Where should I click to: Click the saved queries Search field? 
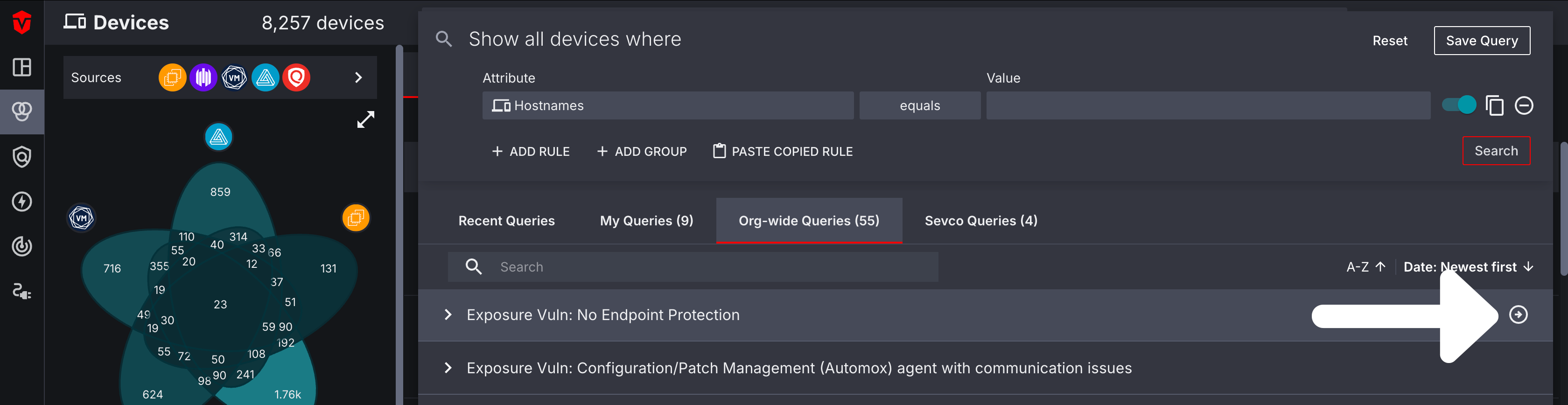(693, 267)
